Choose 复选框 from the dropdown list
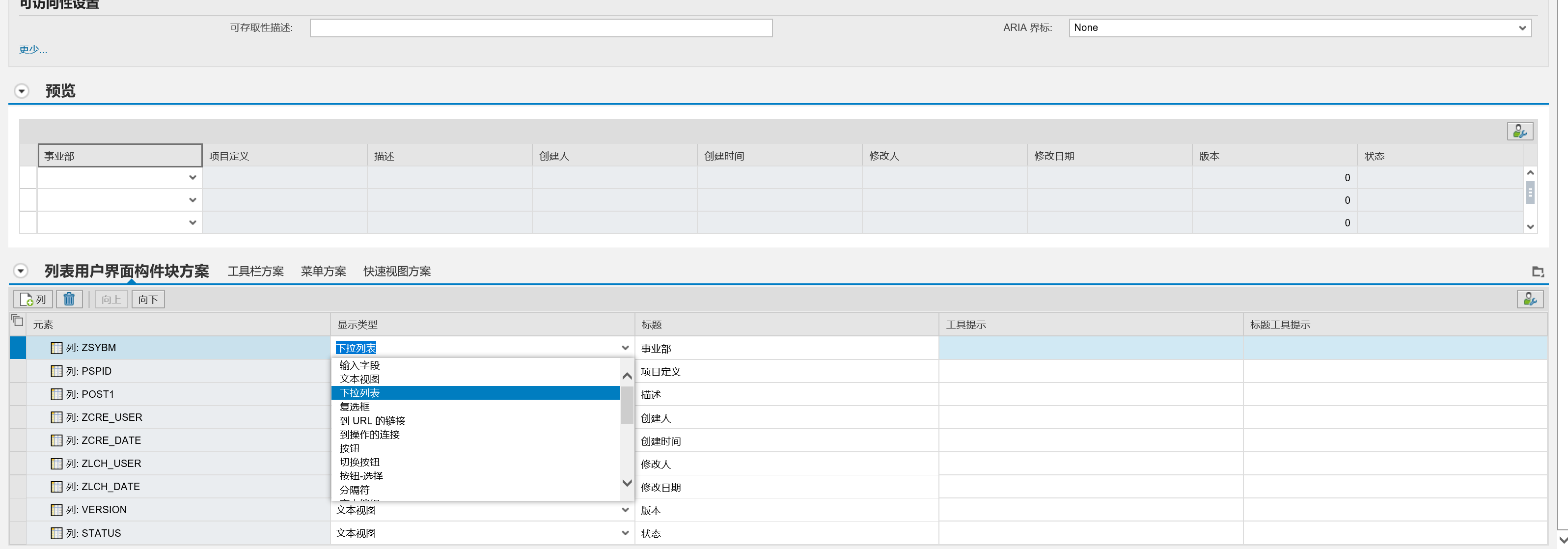This screenshot has width=1568, height=549. click(355, 407)
